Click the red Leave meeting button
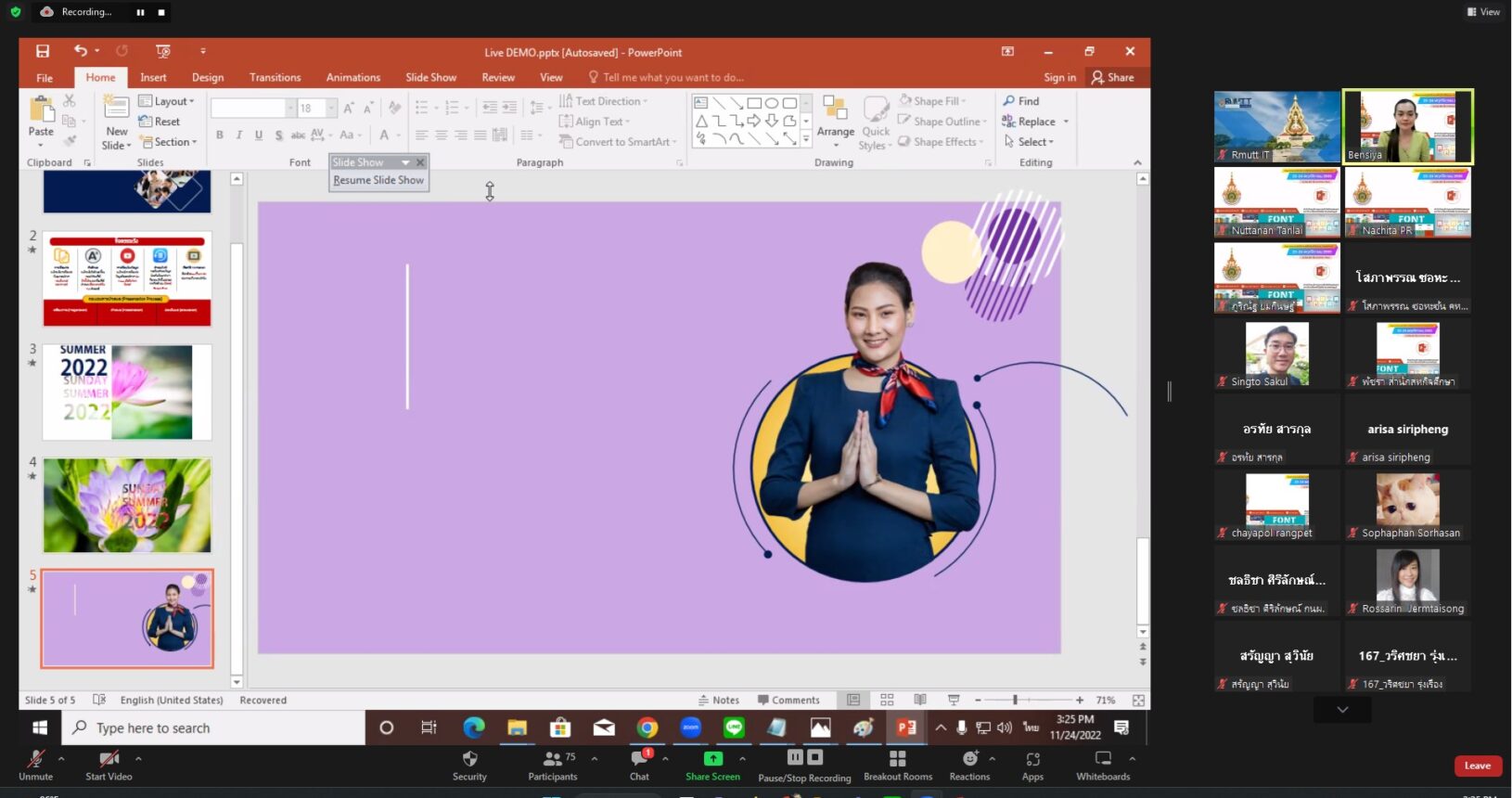 1478,766
